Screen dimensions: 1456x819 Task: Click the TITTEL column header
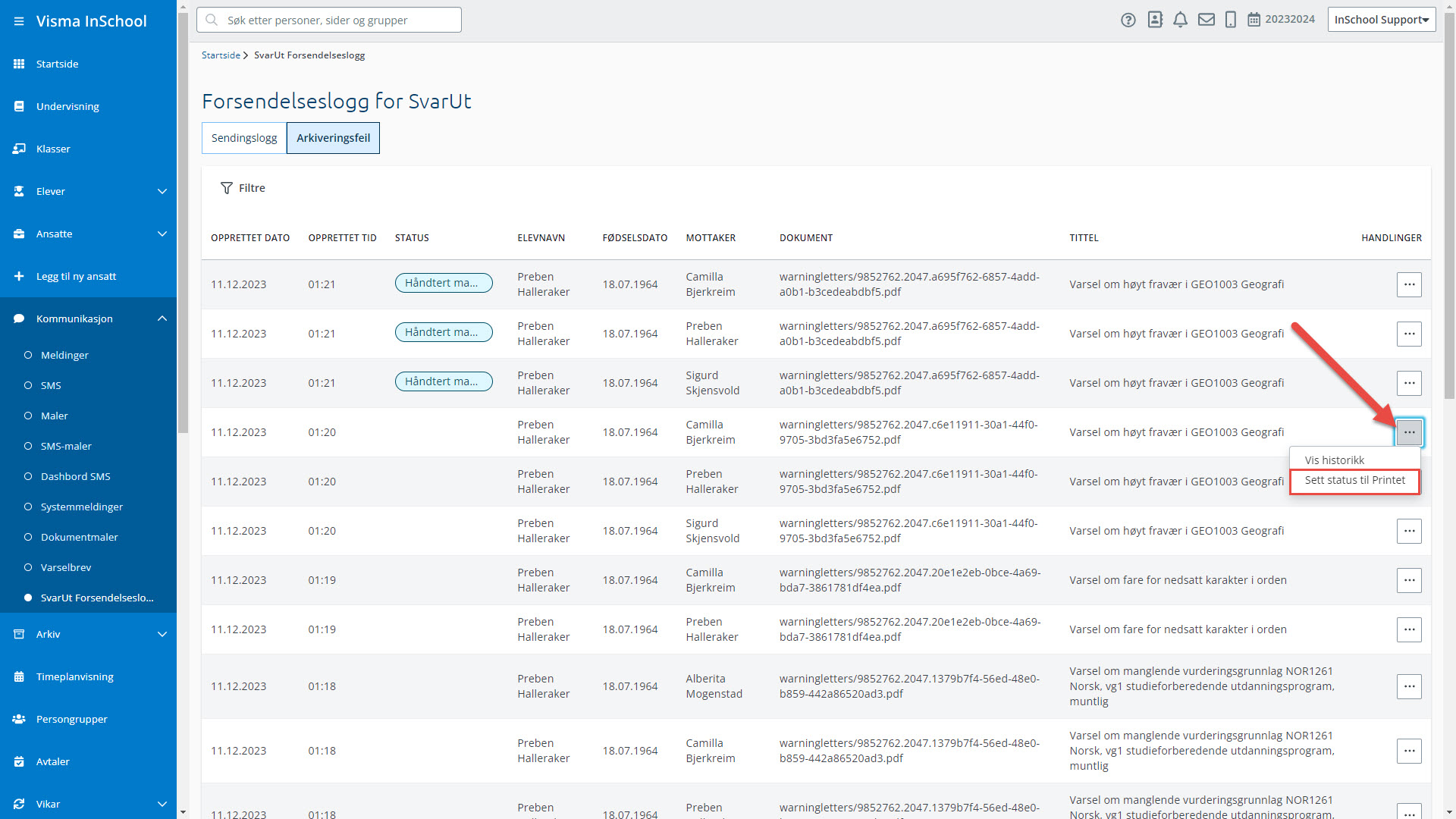tap(1084, 238)
